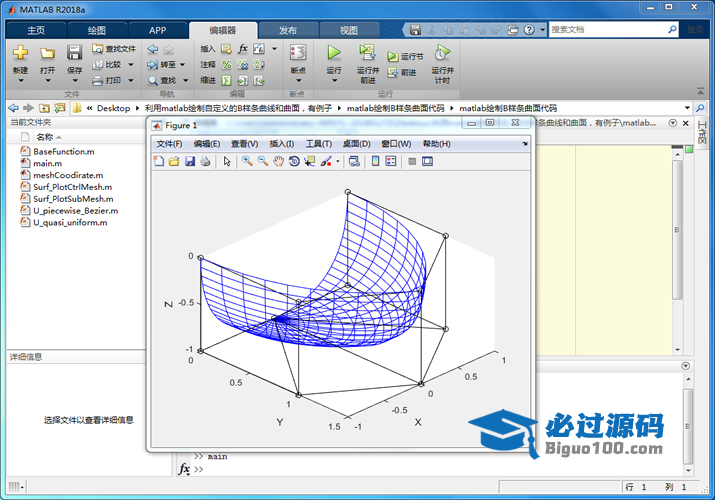715x500 pixels.
Task: Select BaseFunction.m in Current Folder
Action: 64,152
